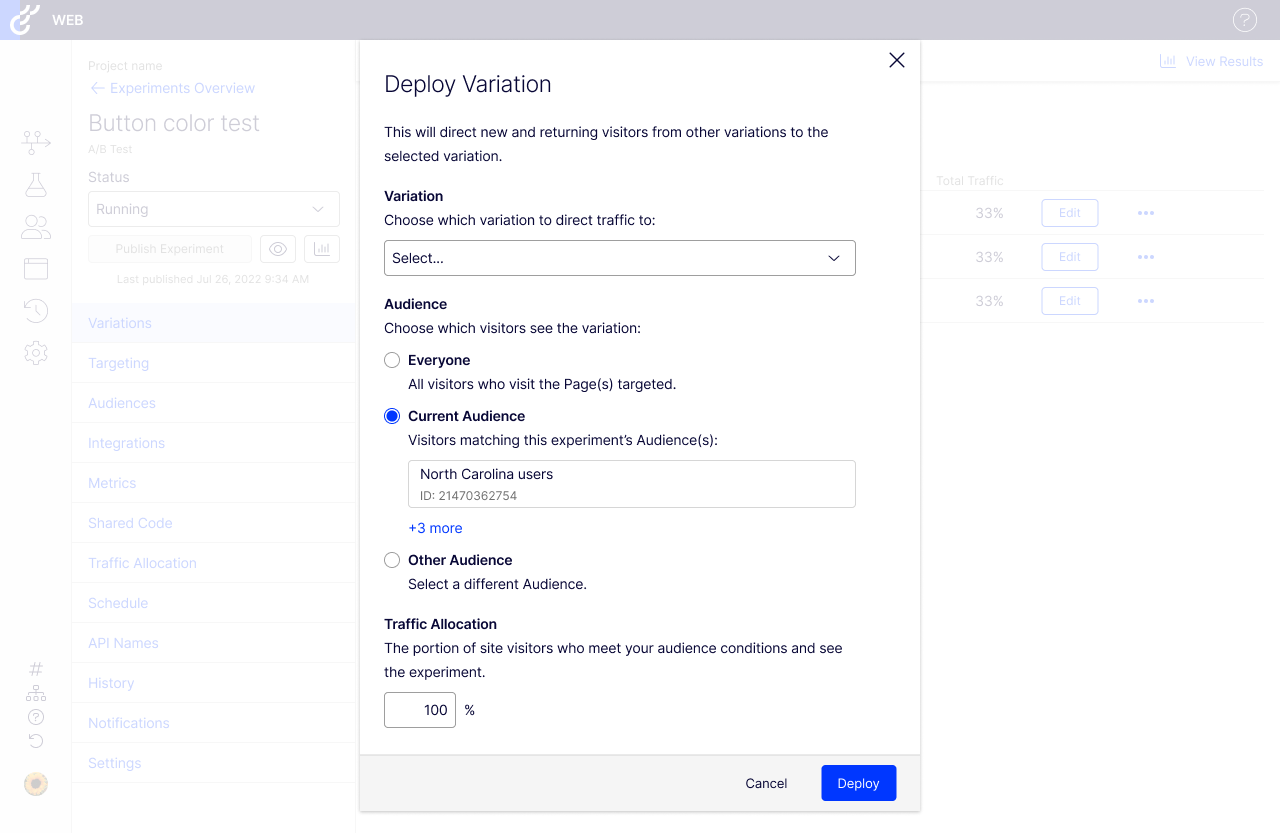Viewport: 1280px width, 835px height.
Task: Open the Experiments flask icon in sidebar
Action: pyautogui.click(x=36, y=184)
